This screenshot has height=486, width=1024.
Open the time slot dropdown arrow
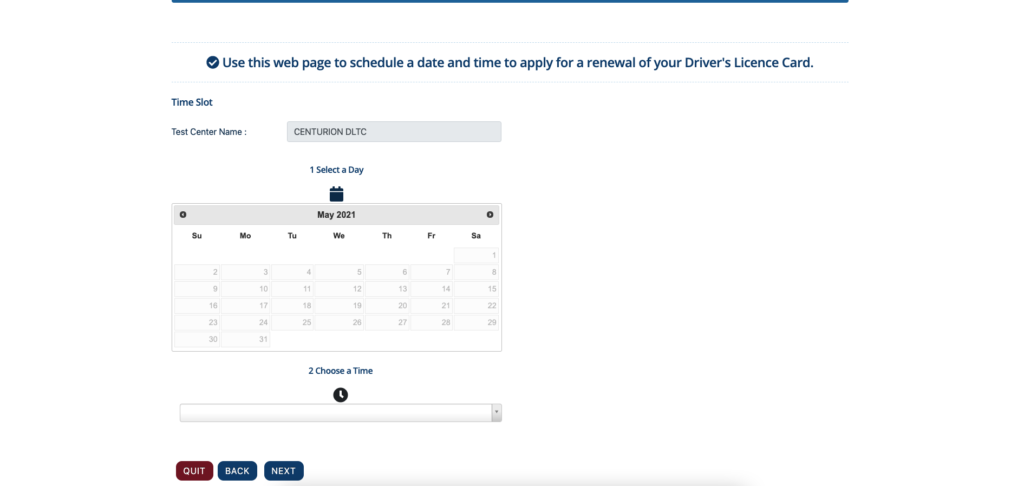496,413
